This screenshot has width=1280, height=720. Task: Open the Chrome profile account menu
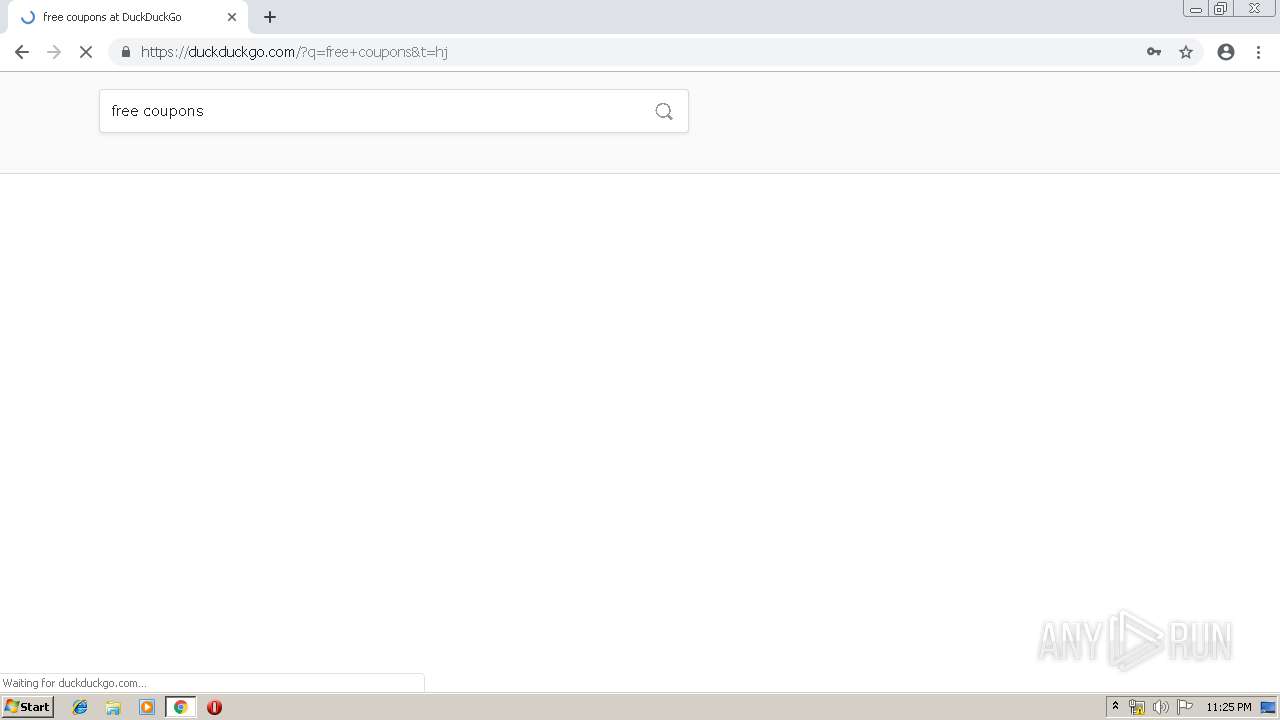click(x=1226, y=52)
